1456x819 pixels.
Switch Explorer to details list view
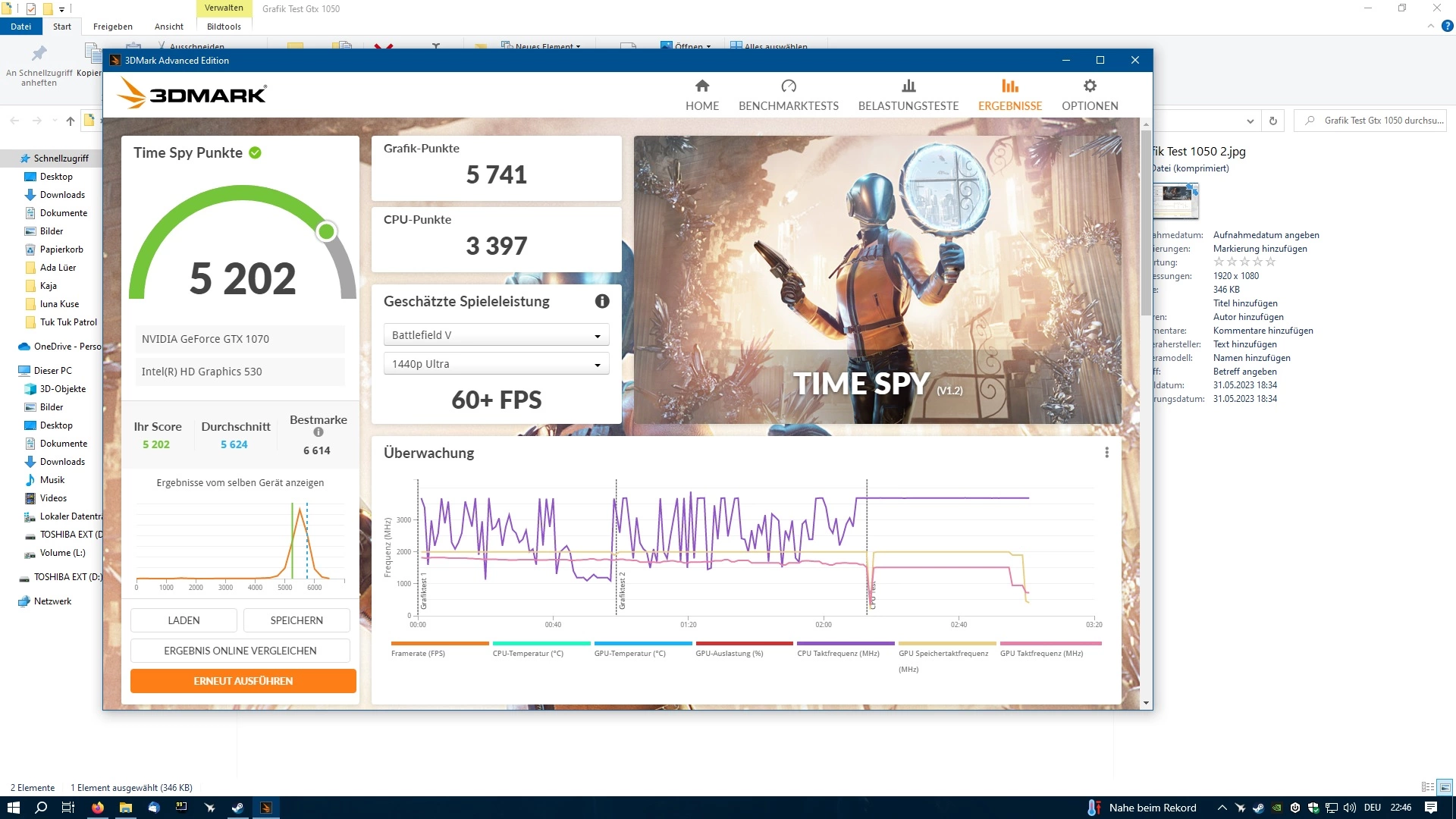(1427, 787)
